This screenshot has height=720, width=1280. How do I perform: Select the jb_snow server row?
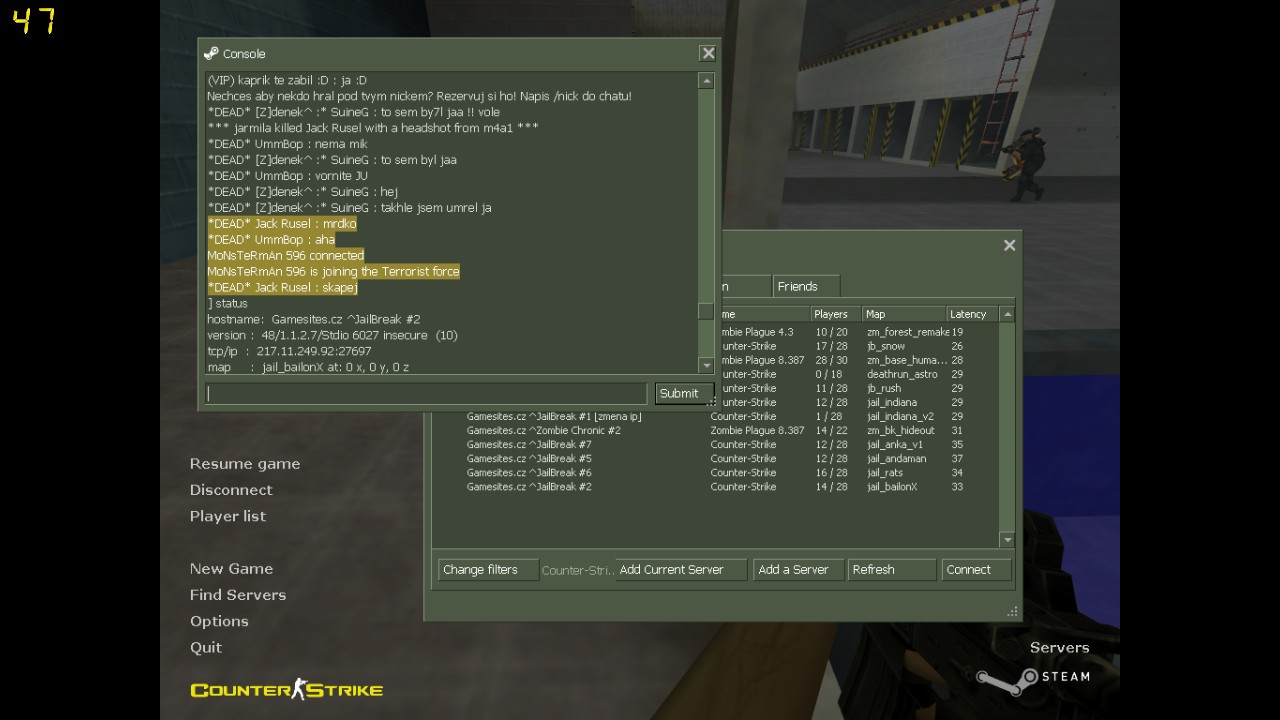click(x=858, y=346)
